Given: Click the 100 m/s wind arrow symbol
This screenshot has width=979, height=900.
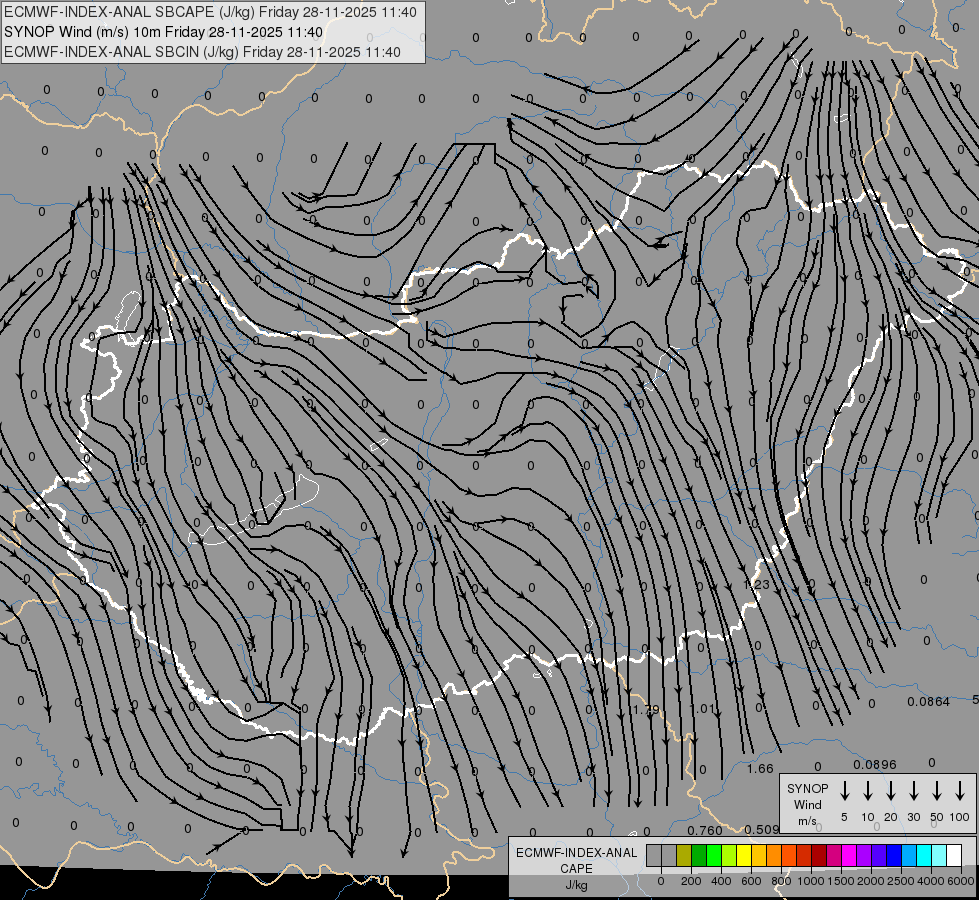Looking at the screenshot, I should (x=960, y=790).
